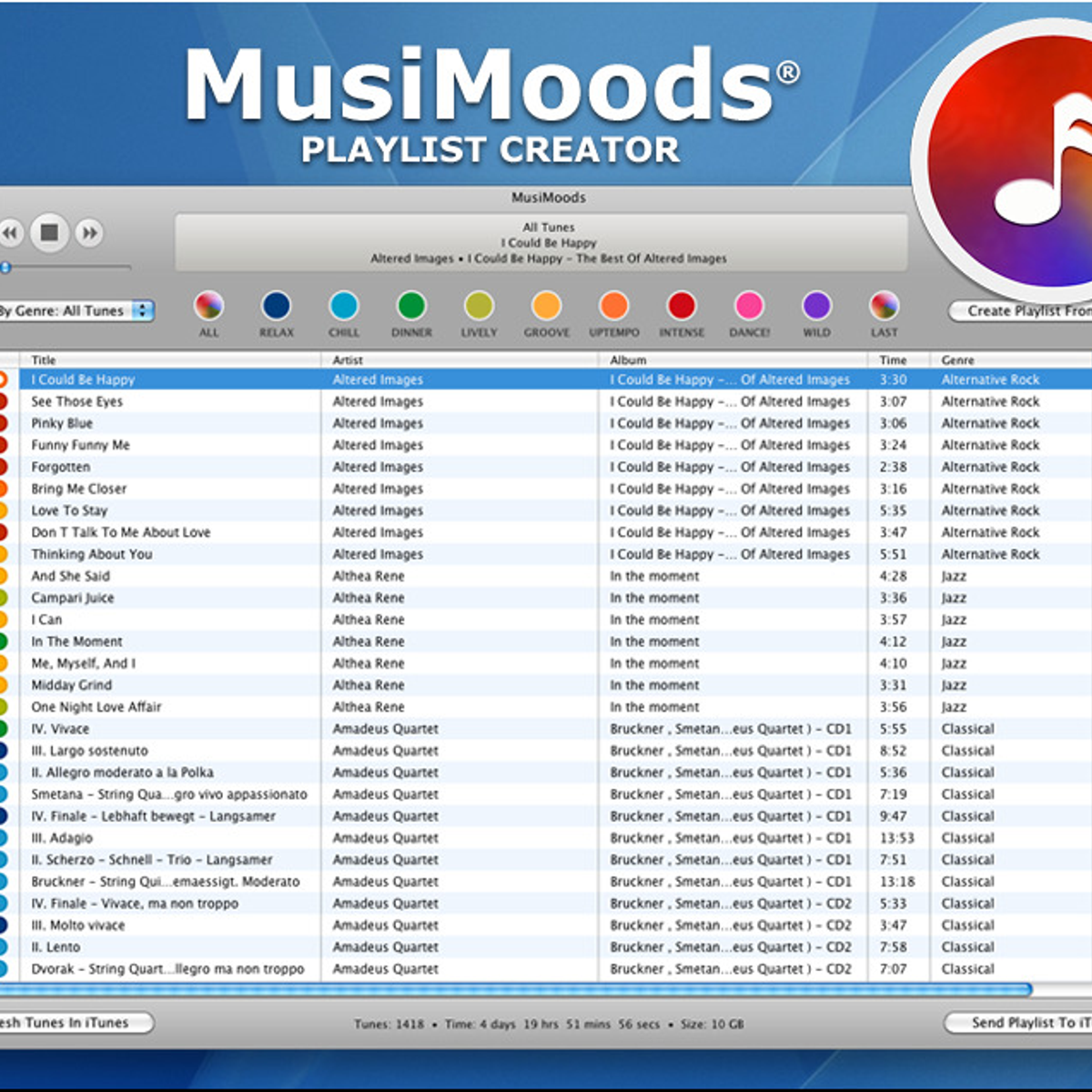Select 'Dvorak - String Quart...llegro ma non troppo'
The image size is (1092, 1092).
click(546, 969)
